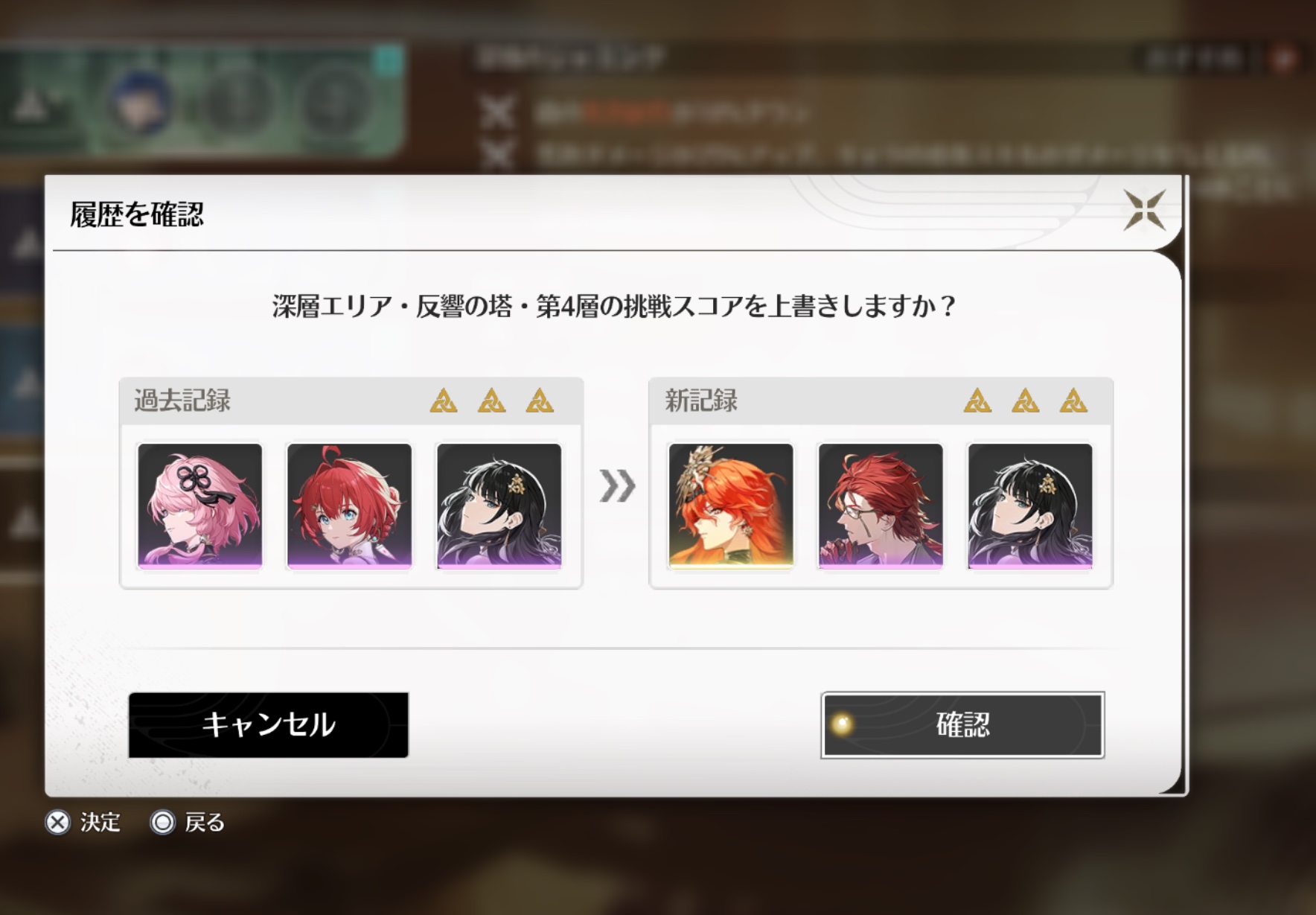
Task: Click the circle-button 戻る prompt icon
Action: coord(162,823)
